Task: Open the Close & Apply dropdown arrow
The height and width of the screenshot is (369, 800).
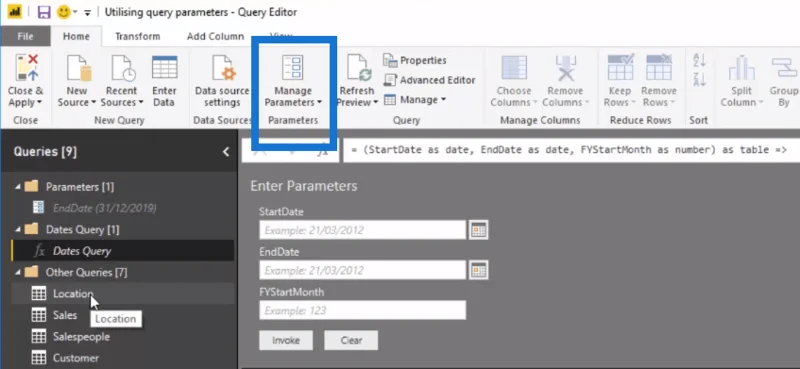Action: (x=39, y=103)
